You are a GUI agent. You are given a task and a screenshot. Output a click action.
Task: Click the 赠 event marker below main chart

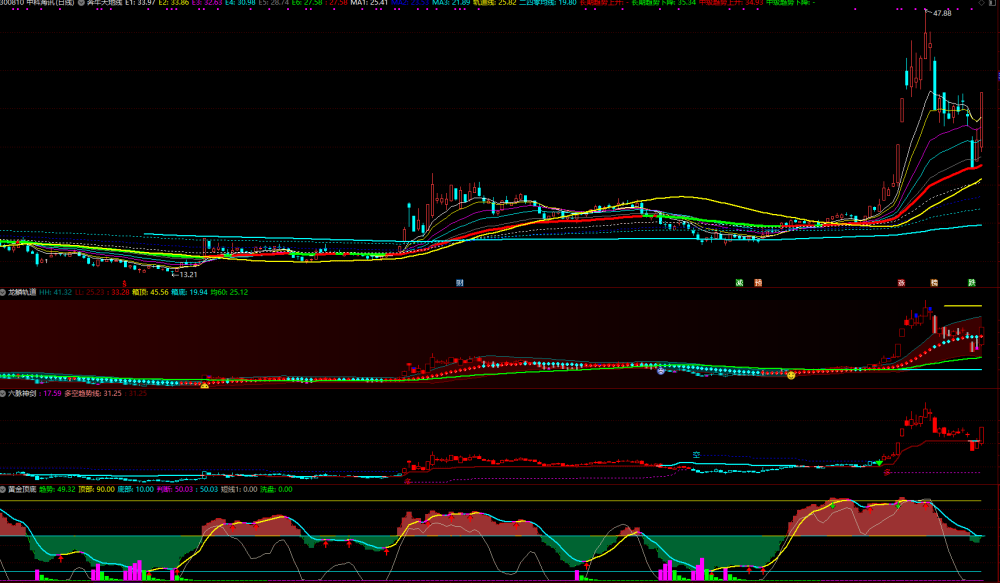(x=934, y=283)
